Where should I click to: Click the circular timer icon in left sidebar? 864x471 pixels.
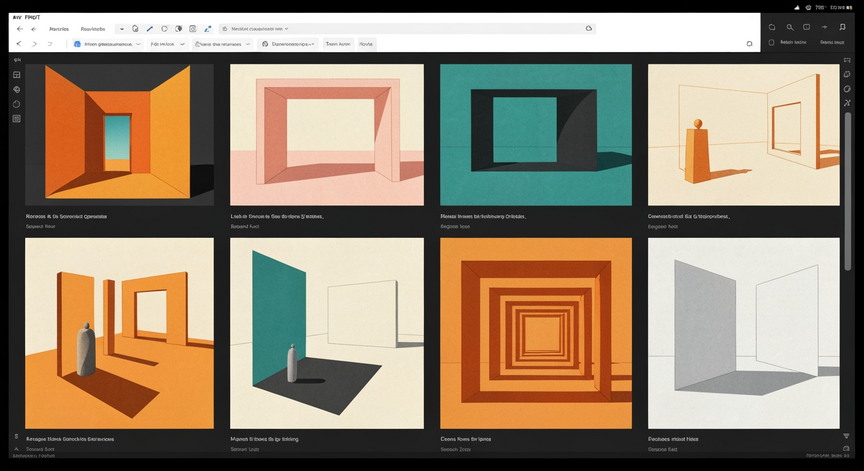click(x=17, y=104)
